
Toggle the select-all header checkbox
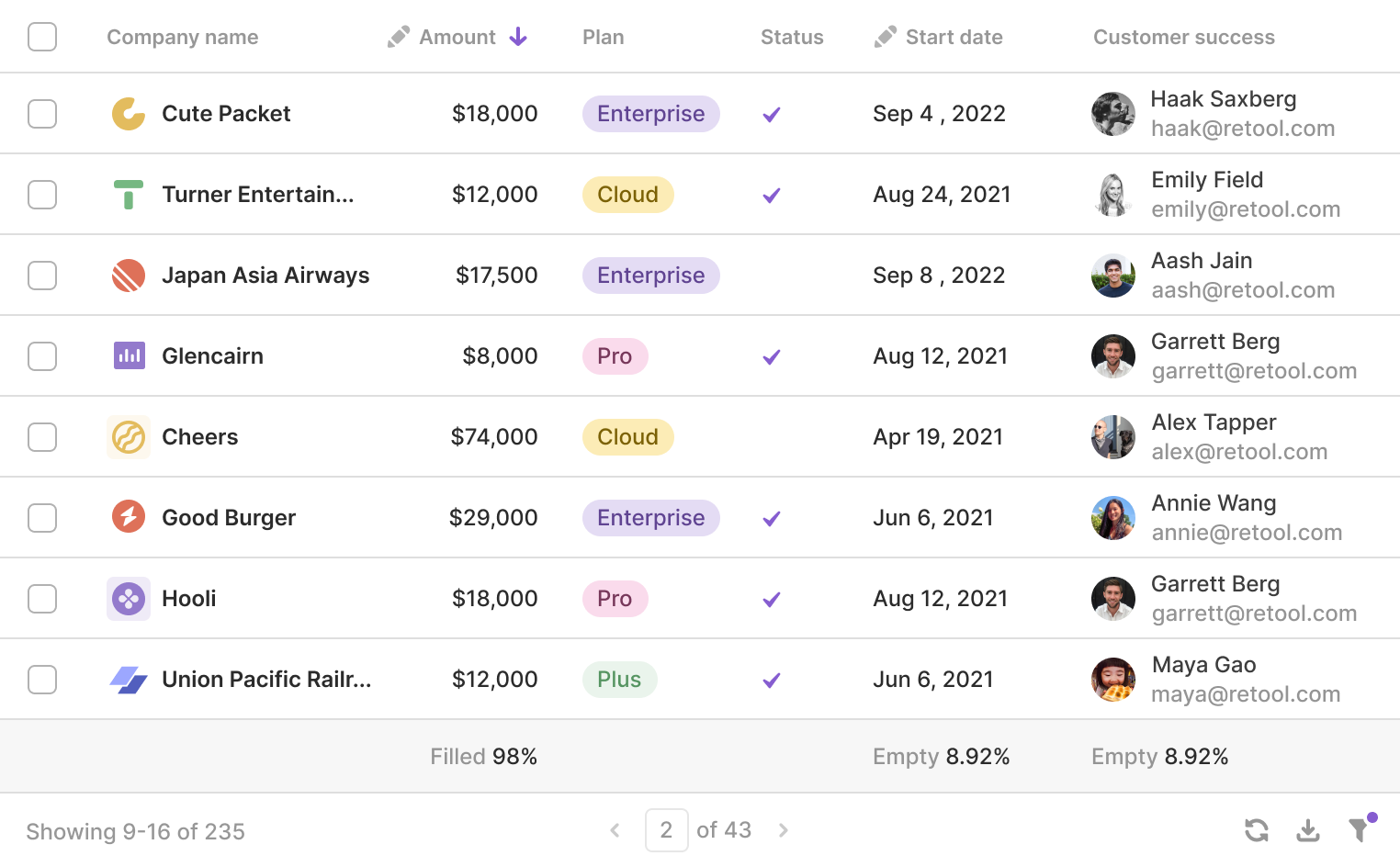(42, 37)
